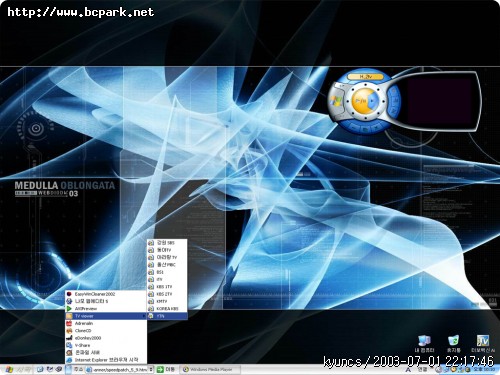Select KBS 2TV channel in submenu
500x375 pixels.
[167, 294]
